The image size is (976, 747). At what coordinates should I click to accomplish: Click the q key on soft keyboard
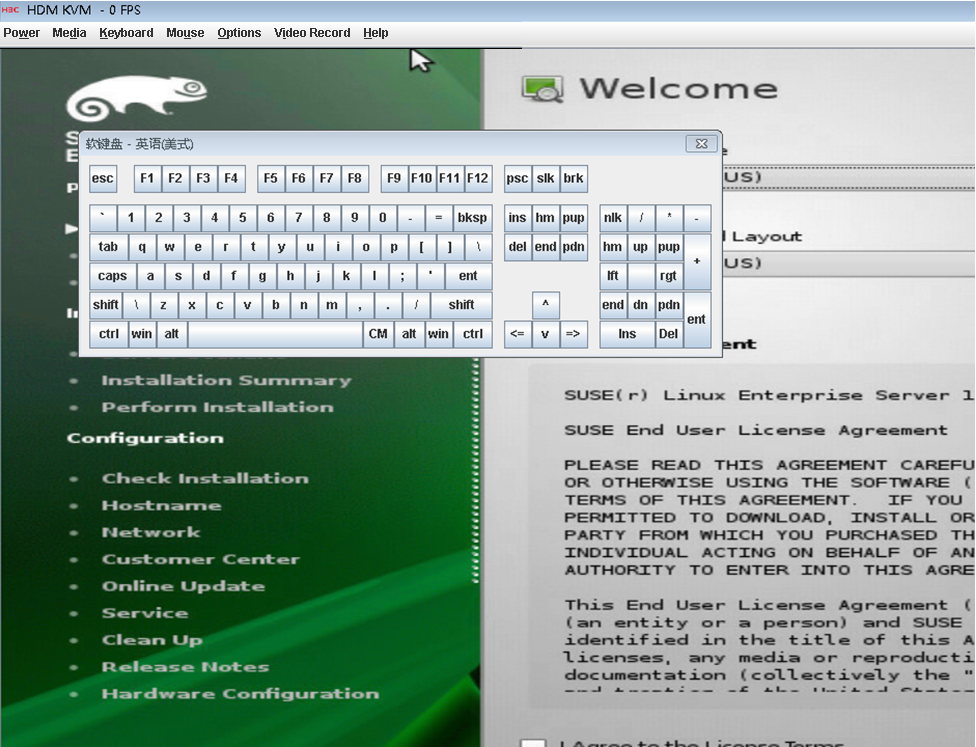click(142, 247)
